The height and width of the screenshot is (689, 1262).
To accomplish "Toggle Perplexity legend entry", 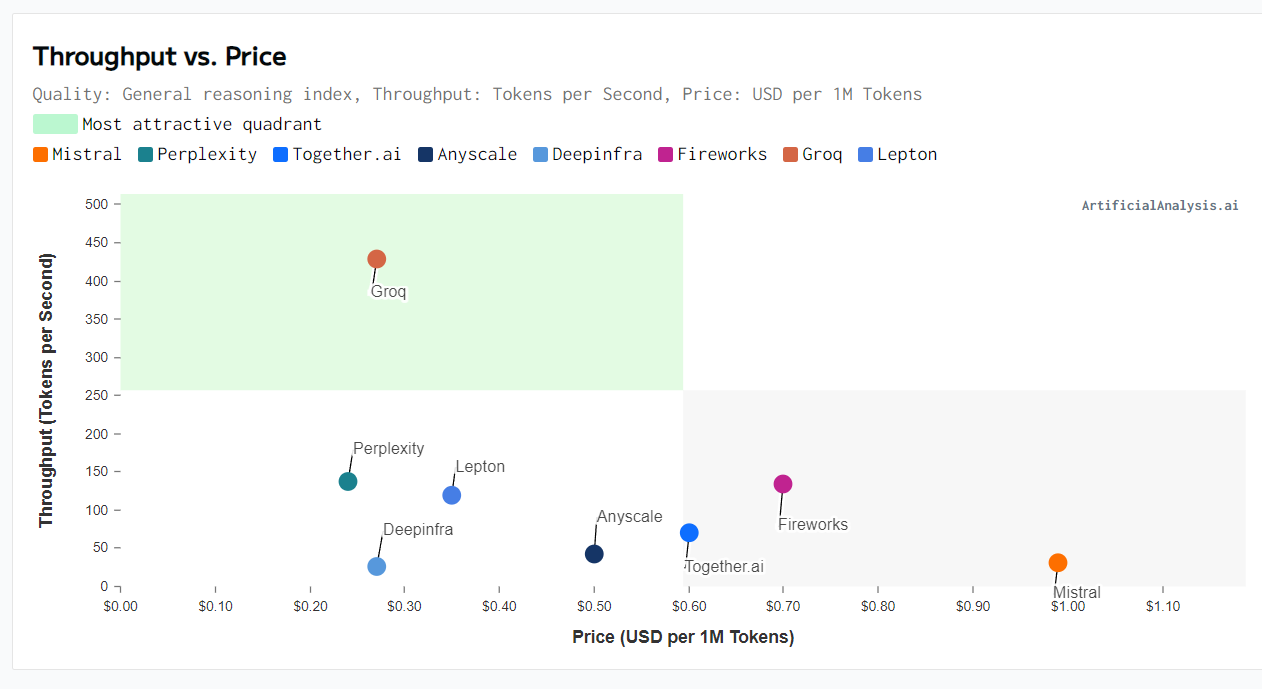I will coord(197,154).
